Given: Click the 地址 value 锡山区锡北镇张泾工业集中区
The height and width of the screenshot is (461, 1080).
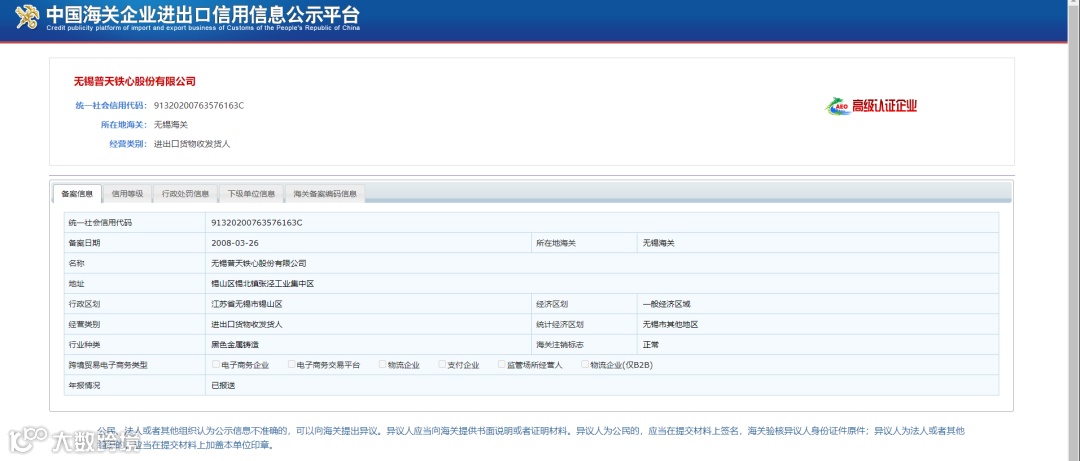Looking at the screenshot, I should coord(262,284).
